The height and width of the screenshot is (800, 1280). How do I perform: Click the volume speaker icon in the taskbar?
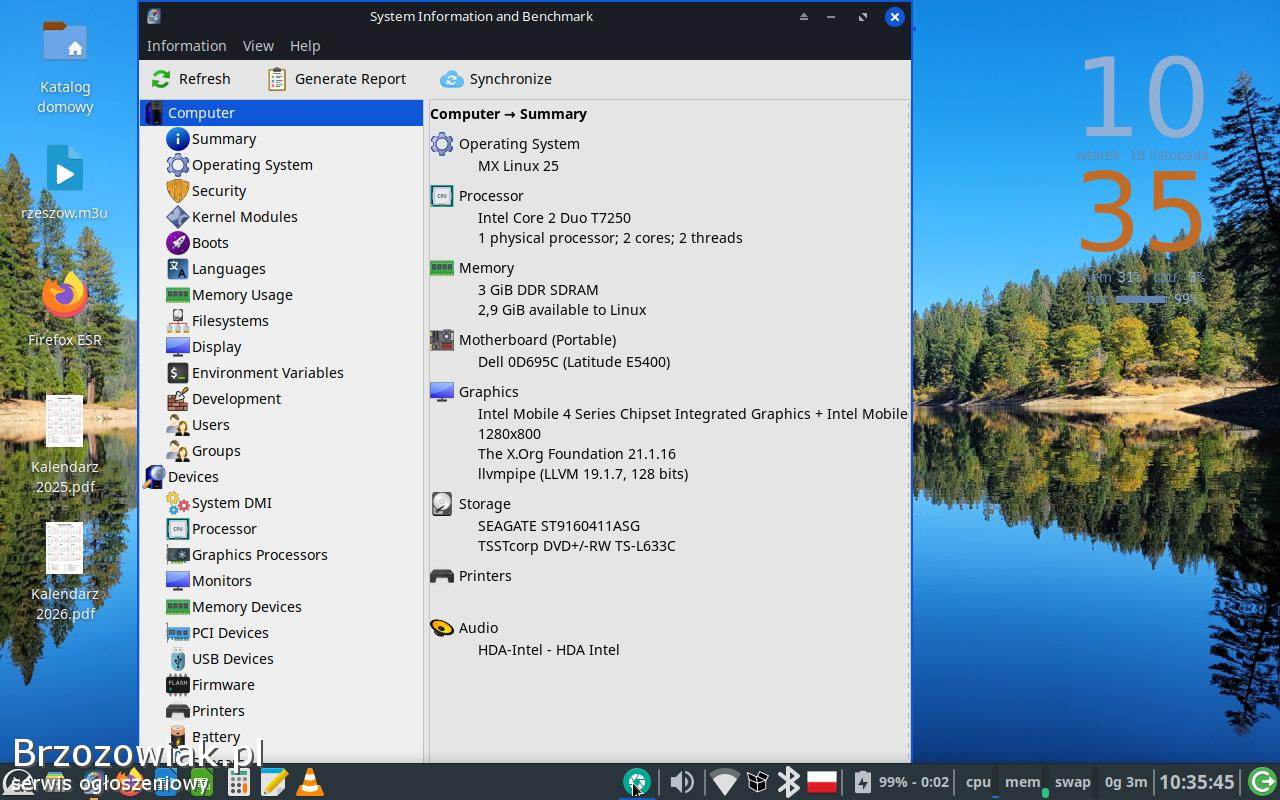(682, 782)
